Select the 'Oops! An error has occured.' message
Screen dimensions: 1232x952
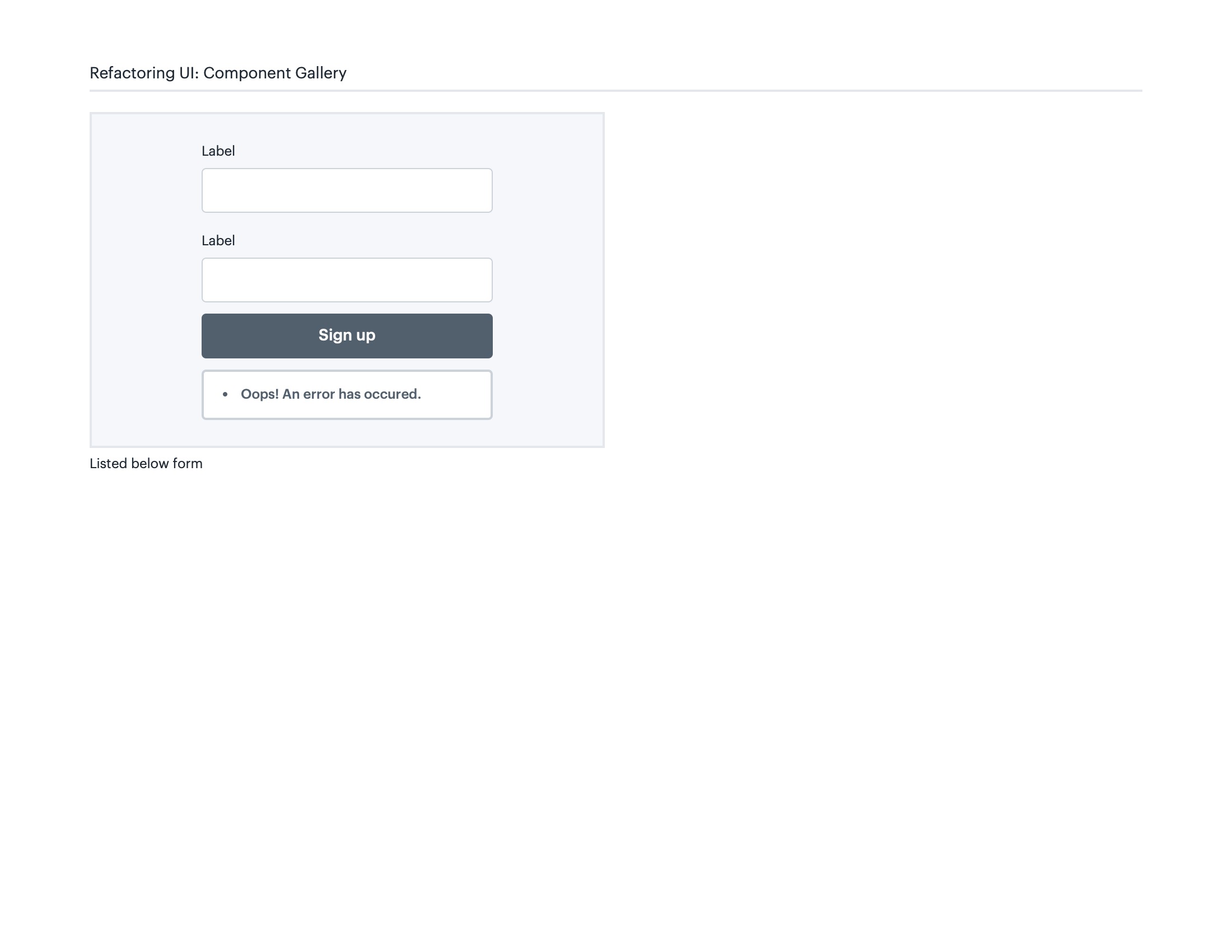pyautogui.click(x=330, y=394)
